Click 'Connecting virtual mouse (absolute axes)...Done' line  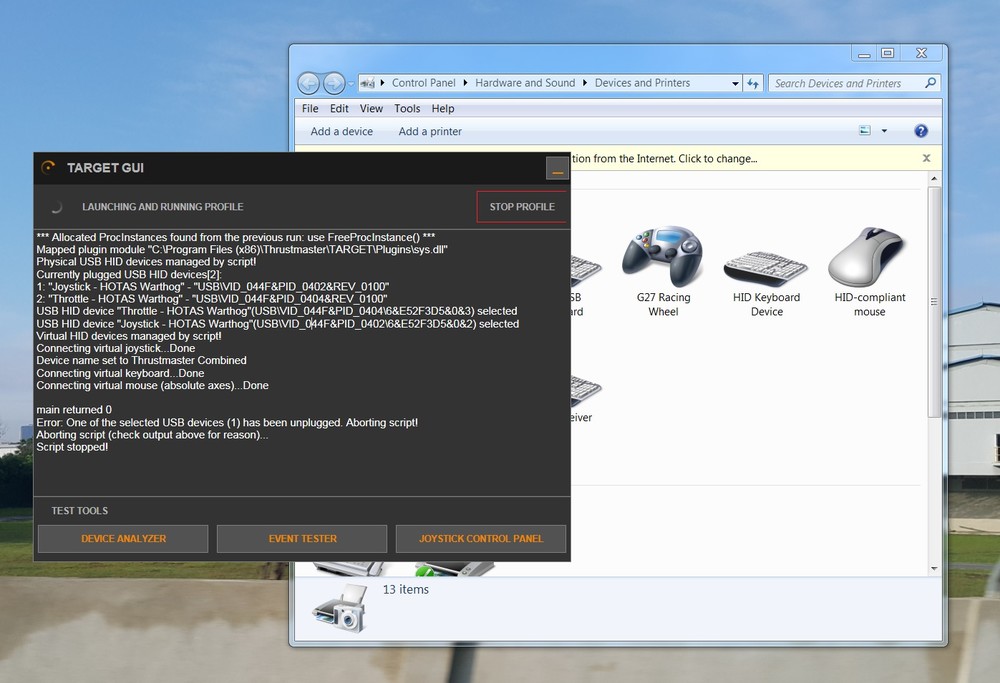(x=152, y=385)
